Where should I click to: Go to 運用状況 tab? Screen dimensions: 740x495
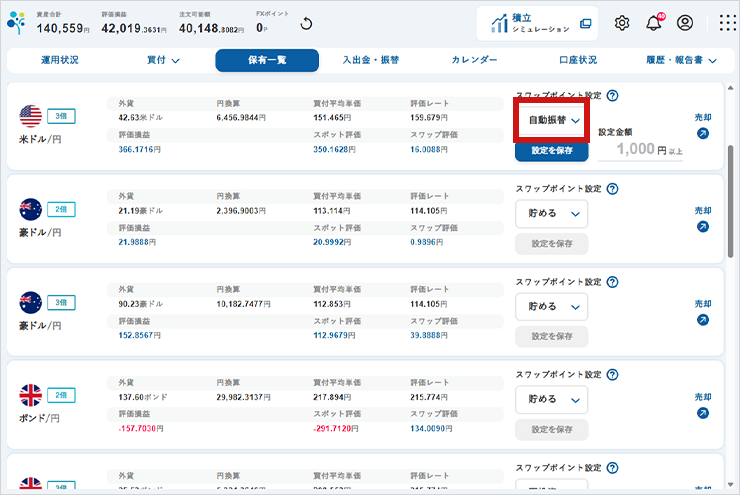(x=59, y=60)
